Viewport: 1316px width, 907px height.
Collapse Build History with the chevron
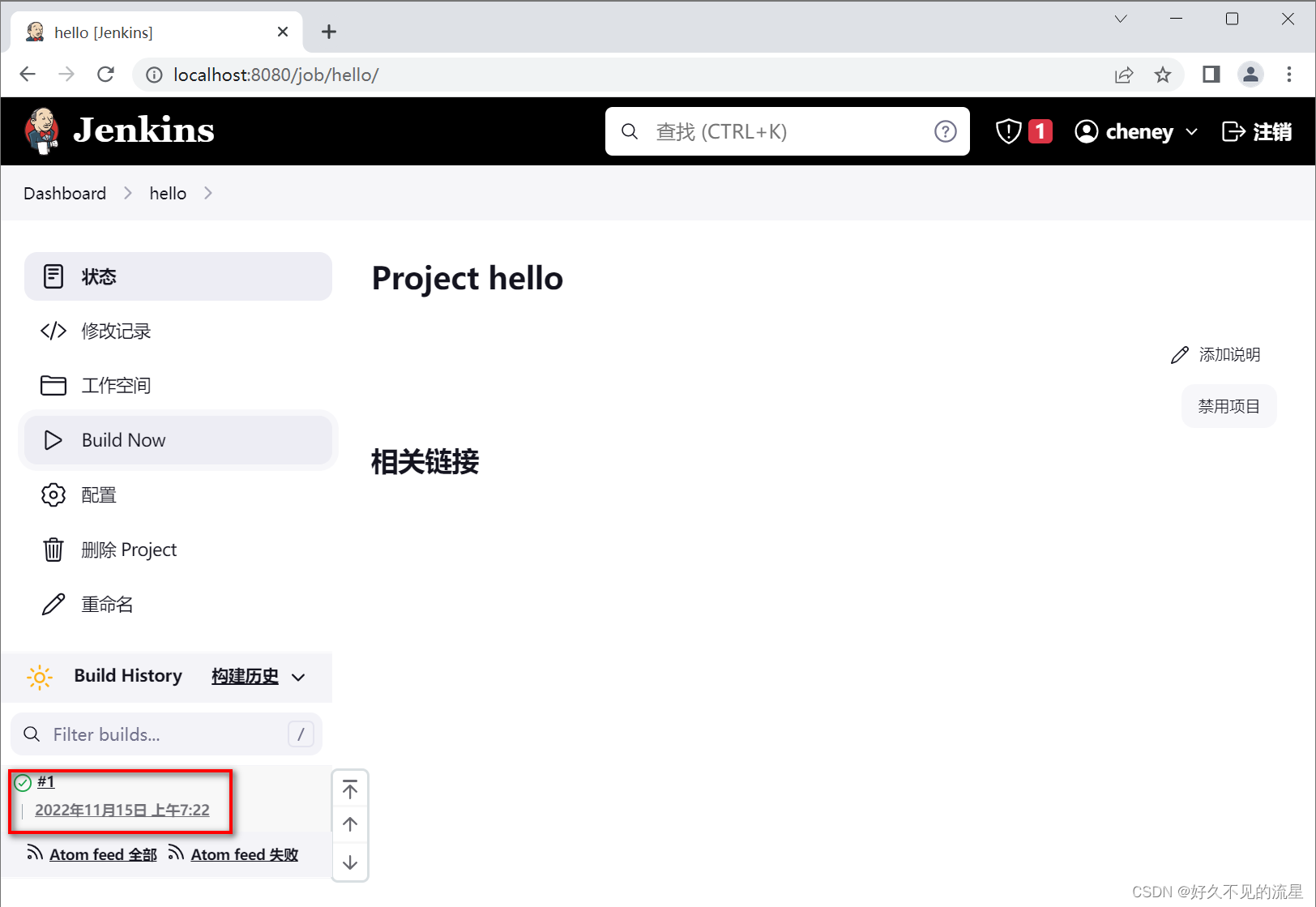click(x=298, y=678)
